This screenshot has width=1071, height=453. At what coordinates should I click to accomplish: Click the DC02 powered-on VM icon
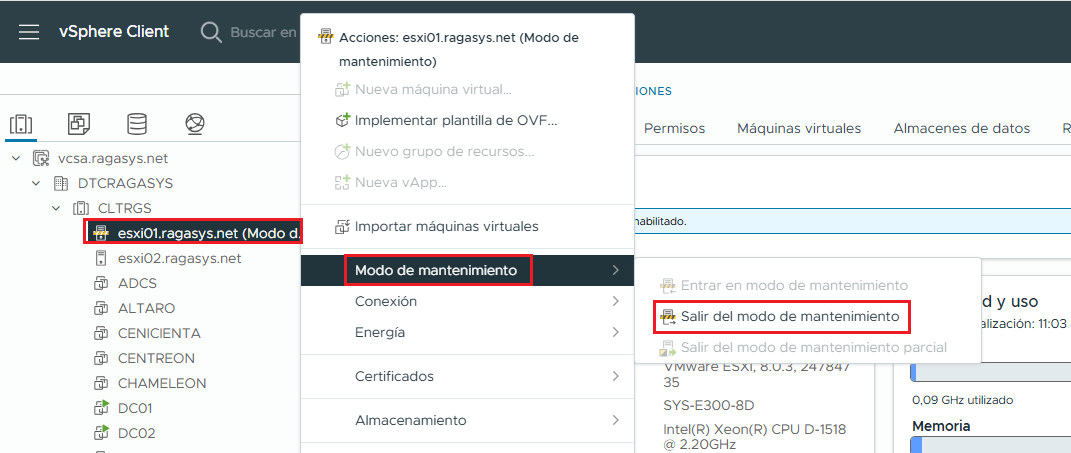tap(101, 433)
